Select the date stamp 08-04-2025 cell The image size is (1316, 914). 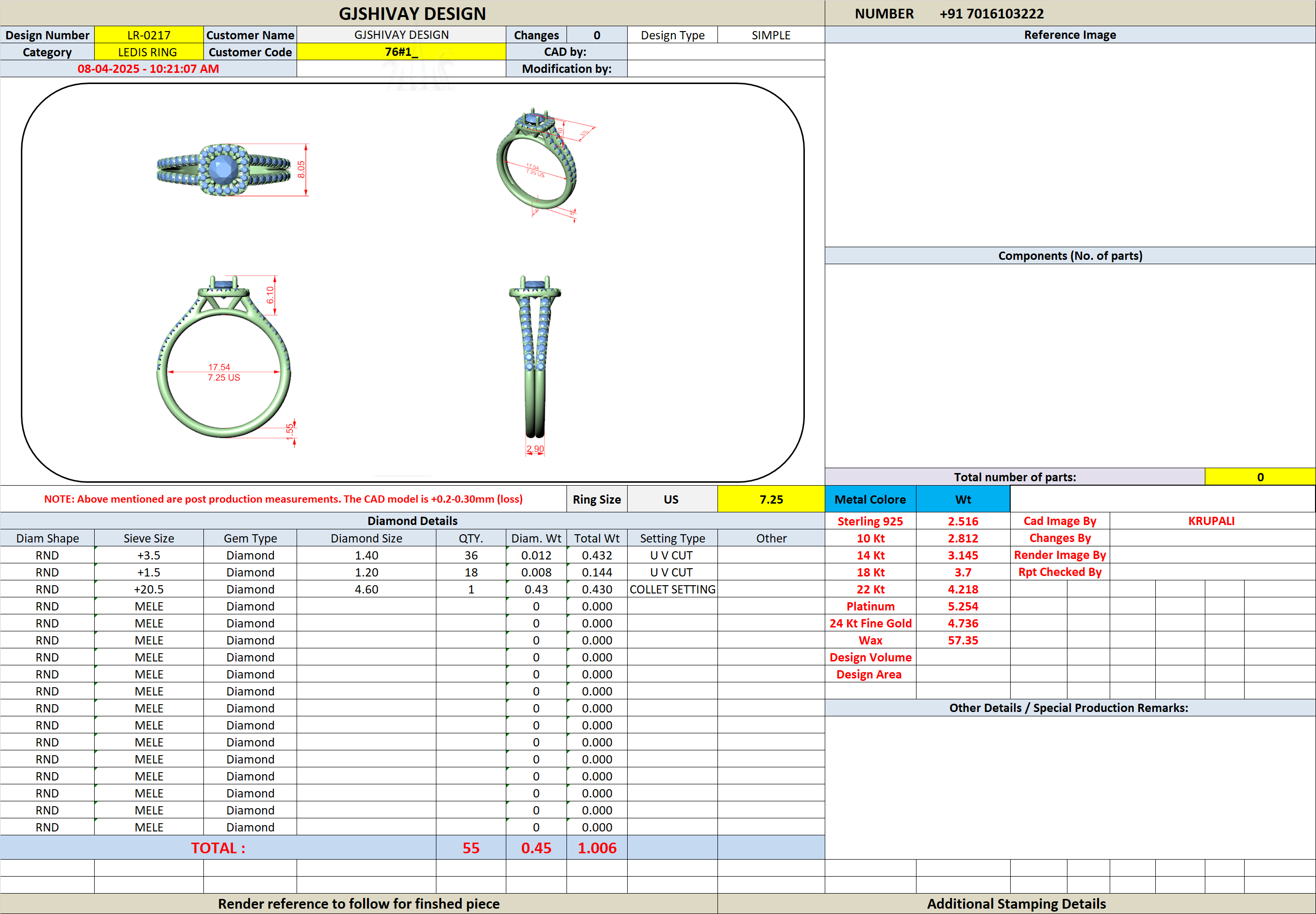(148, 69)
